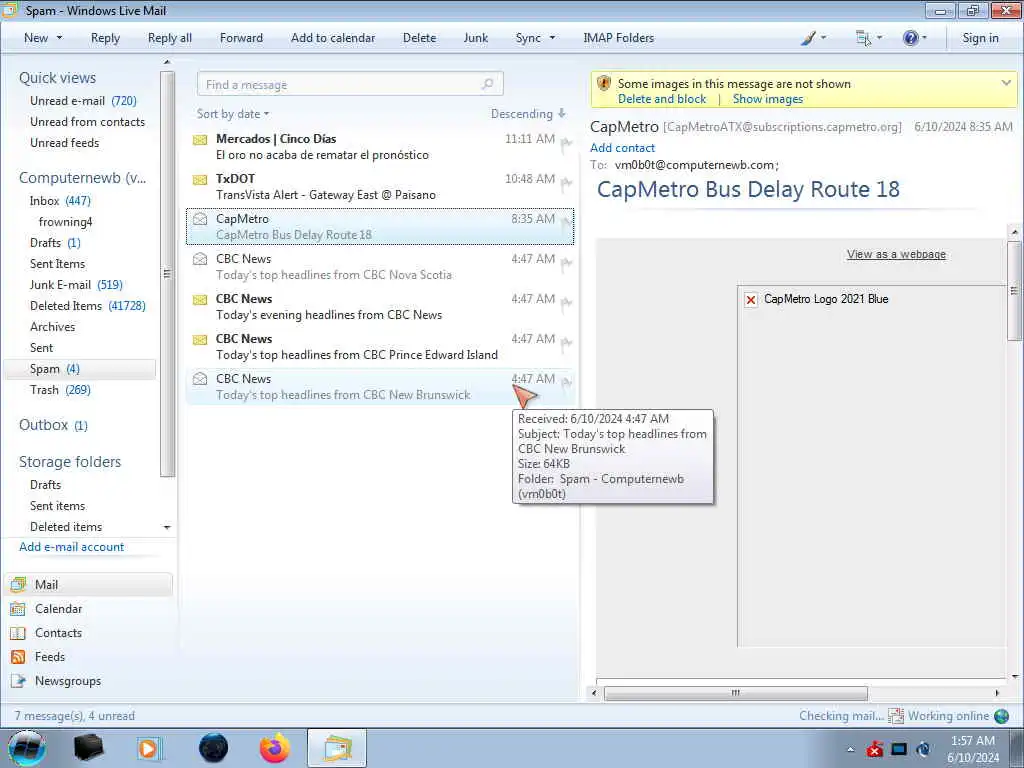This screenshot has width=1024, height=768.
Task: Click the TxDOT message envelope icon
Action: coord(200,180)
